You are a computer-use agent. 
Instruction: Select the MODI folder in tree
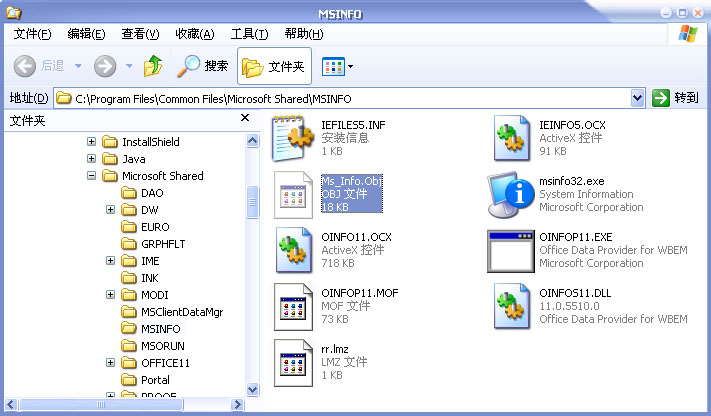(x=145, y=295)
